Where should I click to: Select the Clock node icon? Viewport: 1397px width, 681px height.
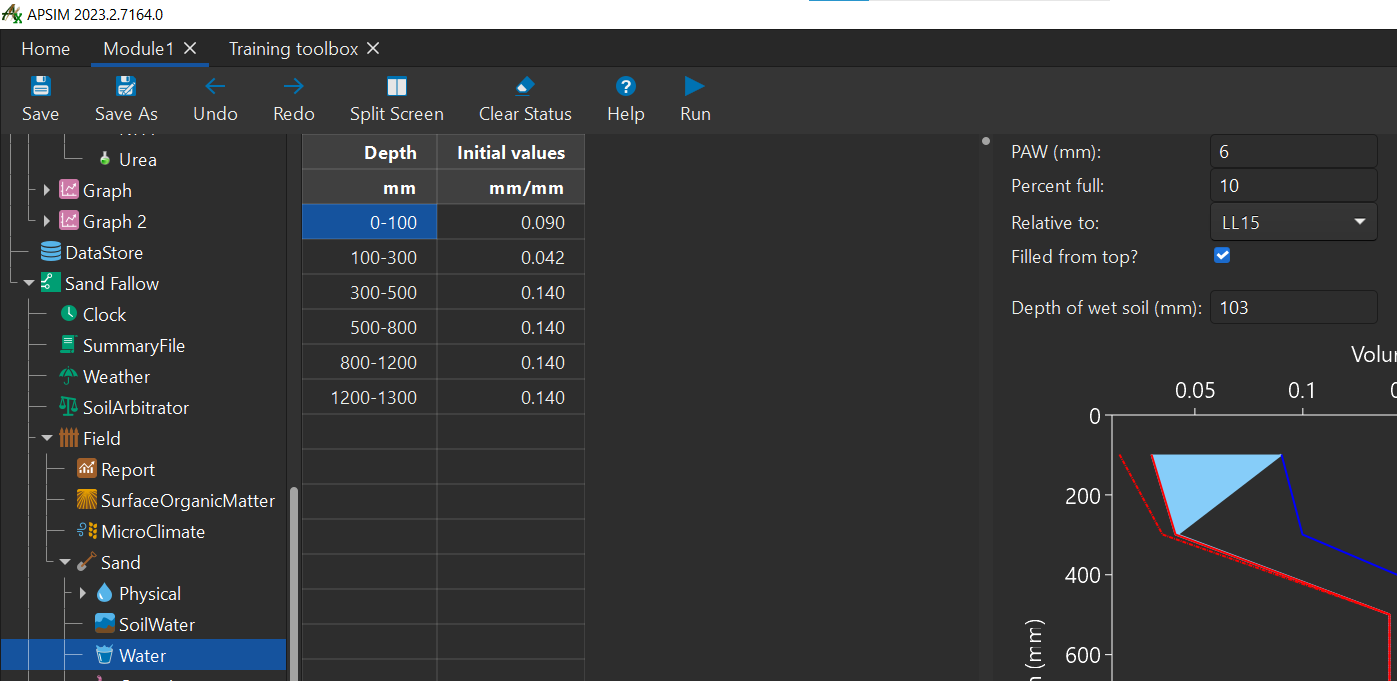pyautogui.click(x=68, y=314)
